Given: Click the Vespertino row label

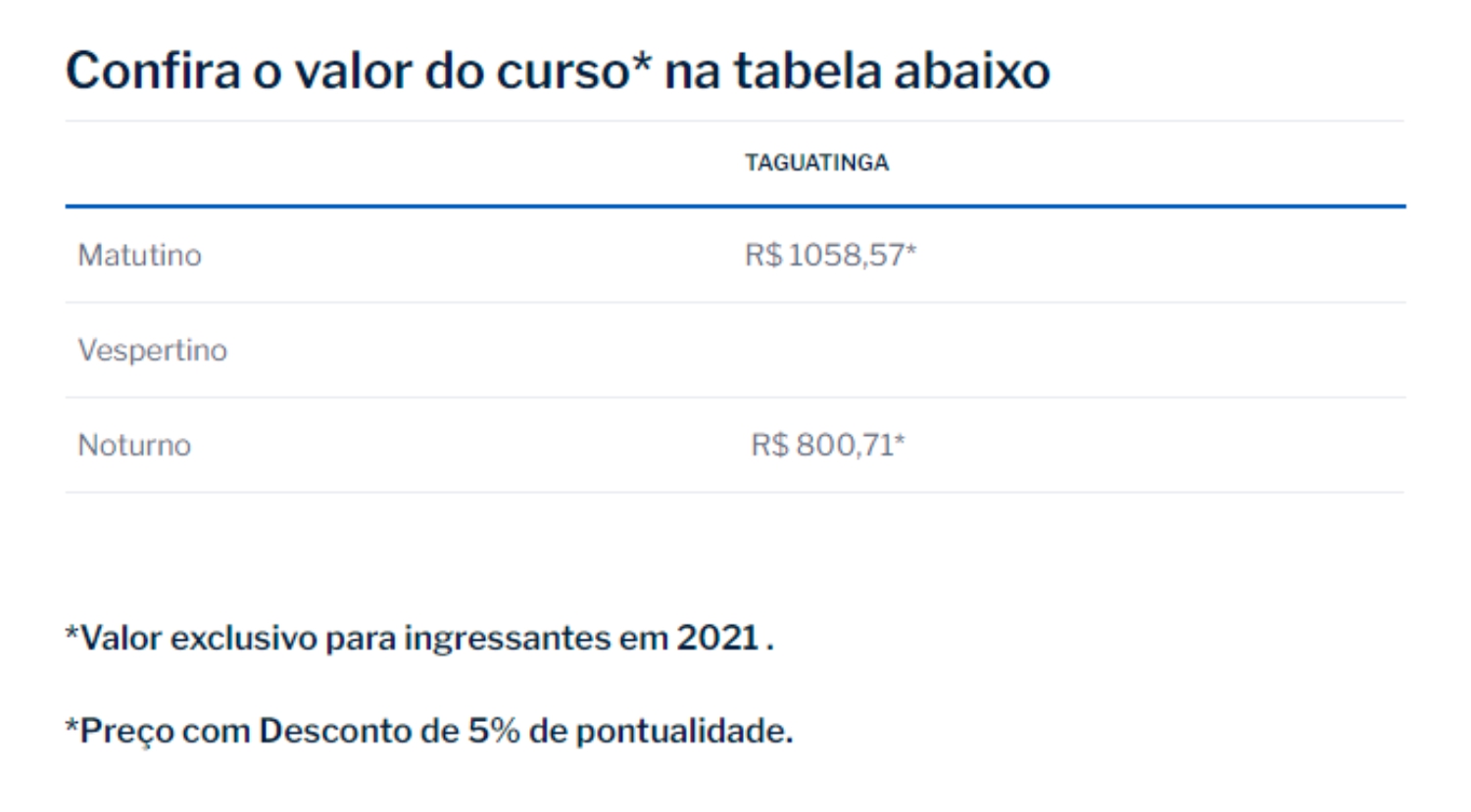Looking at the screenshot, I should (152, 350).
